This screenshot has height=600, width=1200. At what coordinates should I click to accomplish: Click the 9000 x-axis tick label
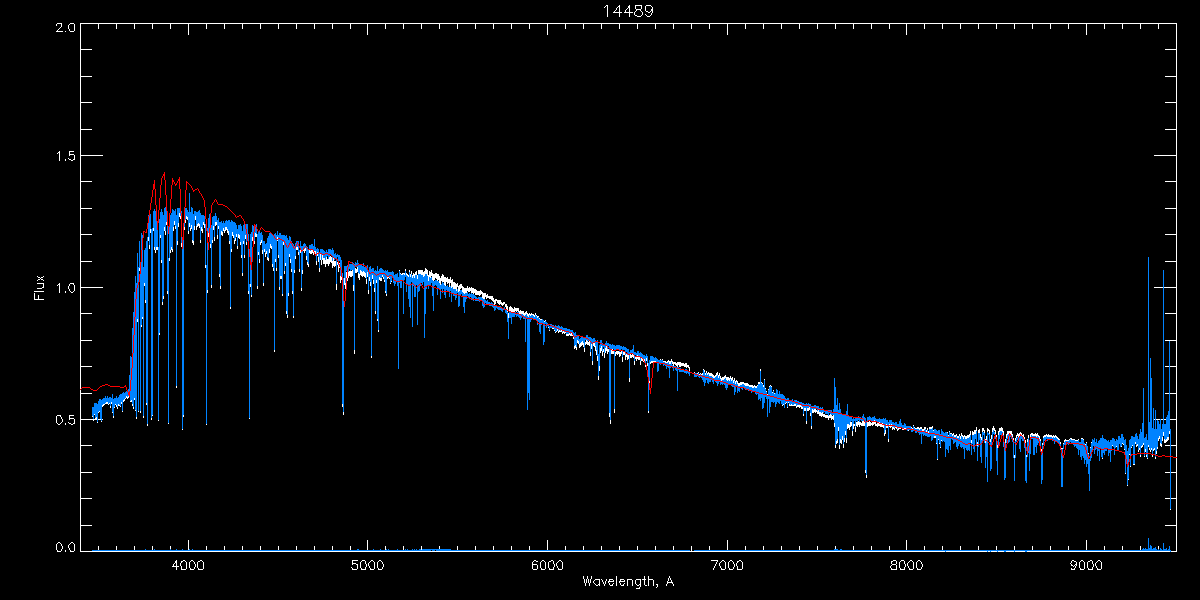[1087, 564]
